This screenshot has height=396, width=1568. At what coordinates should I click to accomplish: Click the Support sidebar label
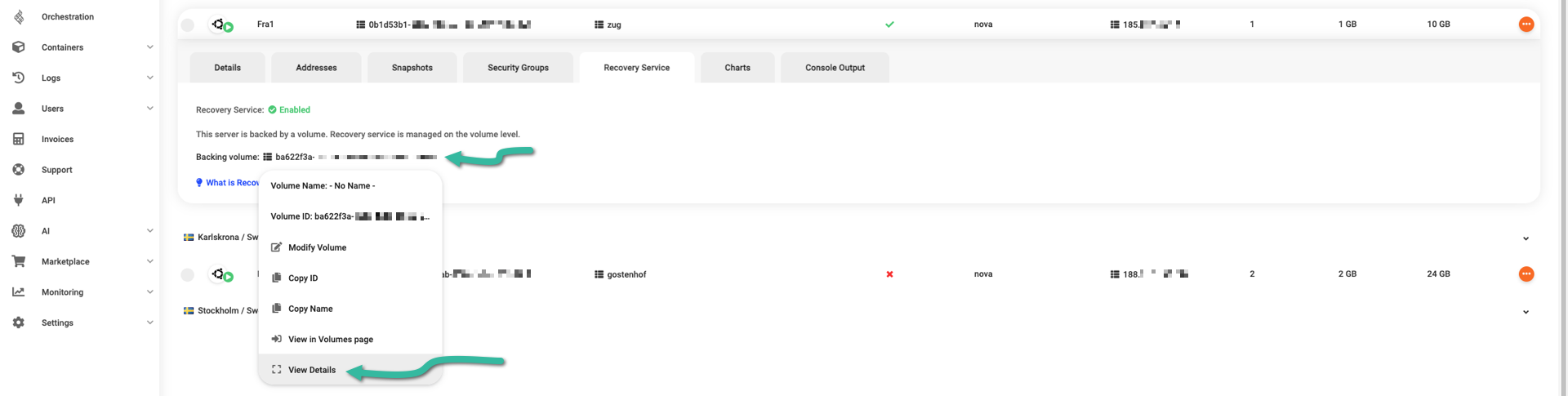coord(56,170)
